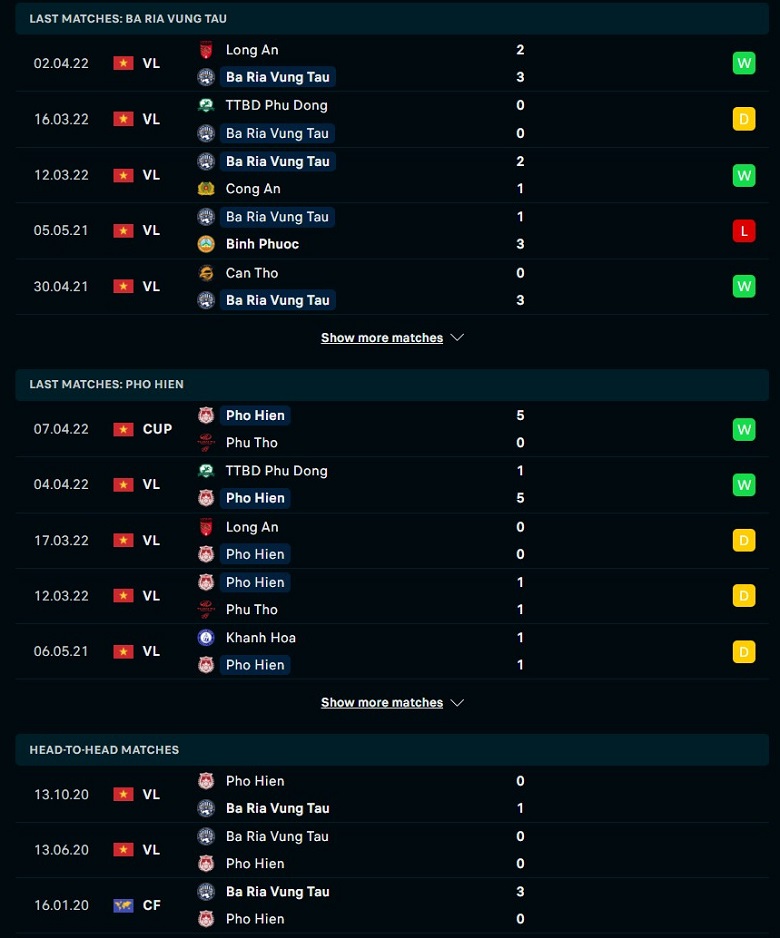Click the yellow D badge, 16.03.22 match
Screen dimensions: 780x938
(744, 119)
